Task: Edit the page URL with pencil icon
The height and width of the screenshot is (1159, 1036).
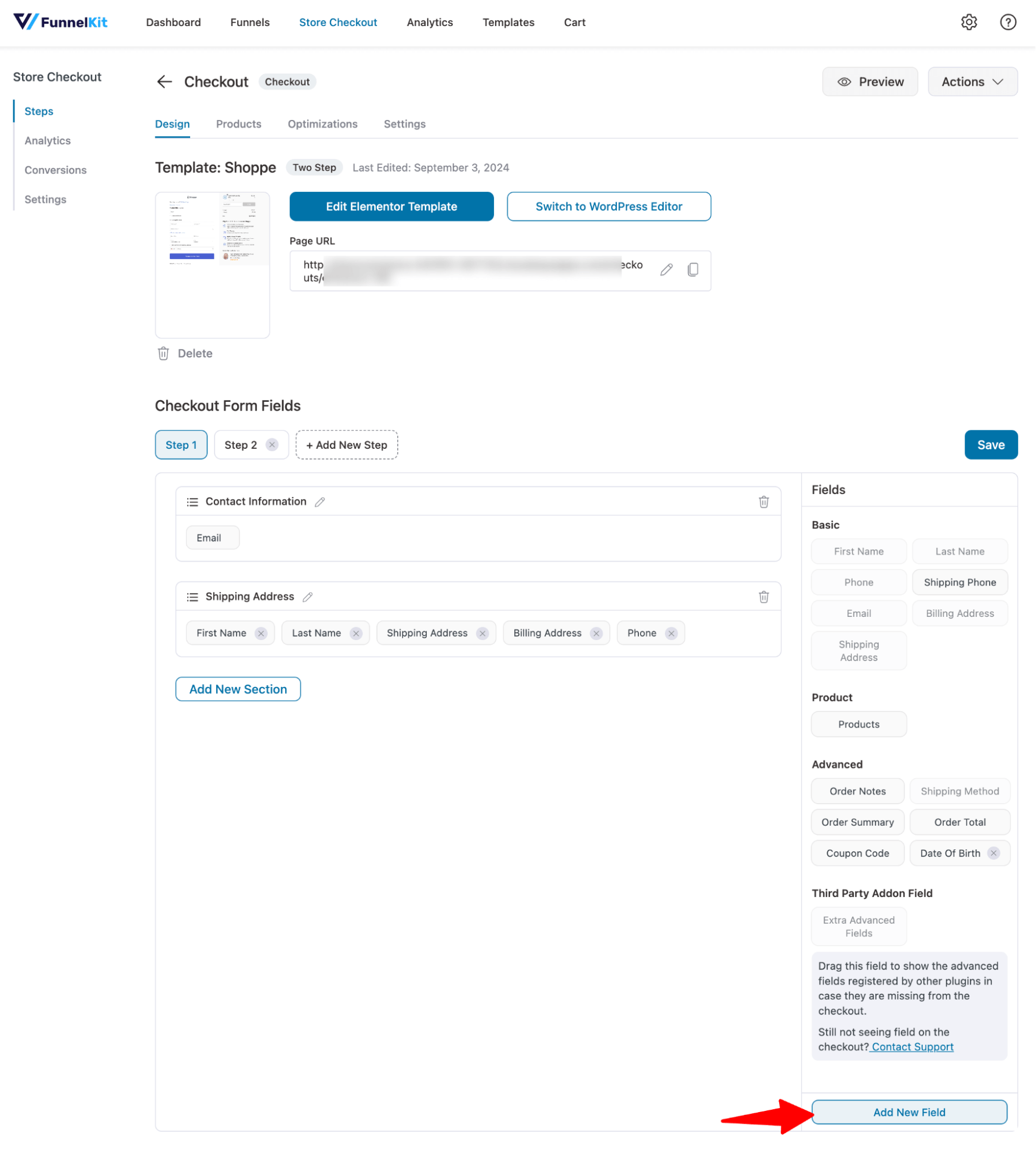Action: [666, 270]
